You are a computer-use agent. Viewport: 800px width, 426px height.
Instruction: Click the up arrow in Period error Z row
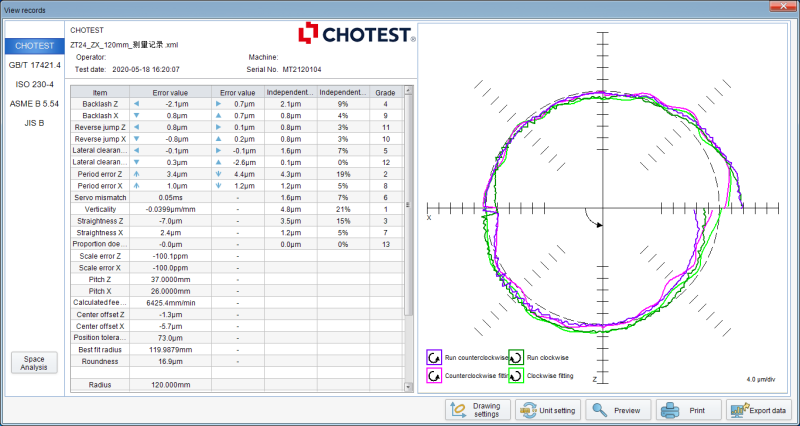pos(137,173)
